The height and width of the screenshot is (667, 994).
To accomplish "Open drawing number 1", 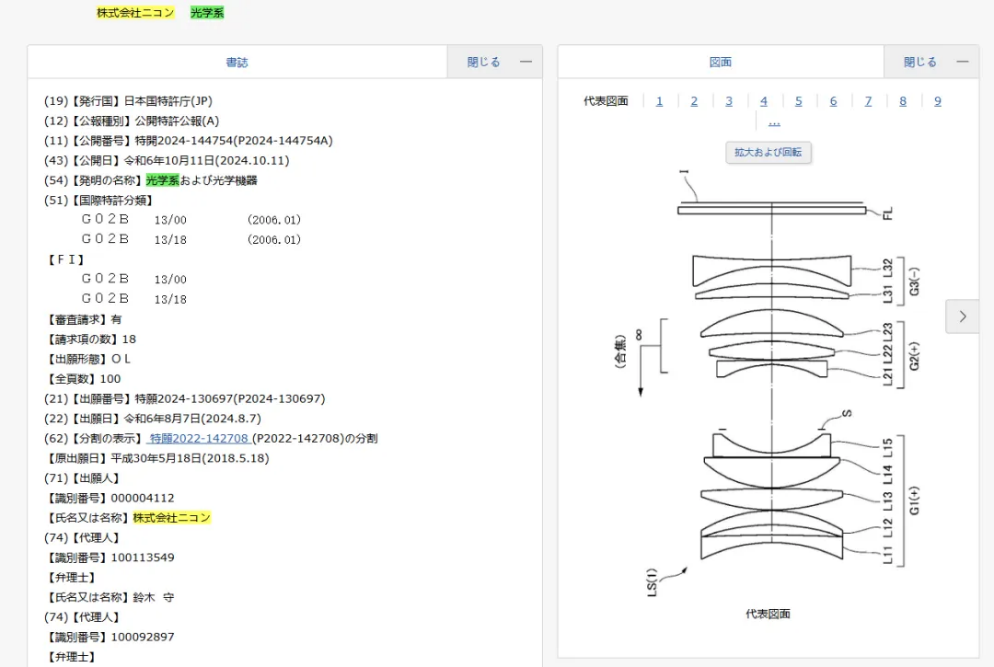I will pyautogui.click(x=660, y=101).
